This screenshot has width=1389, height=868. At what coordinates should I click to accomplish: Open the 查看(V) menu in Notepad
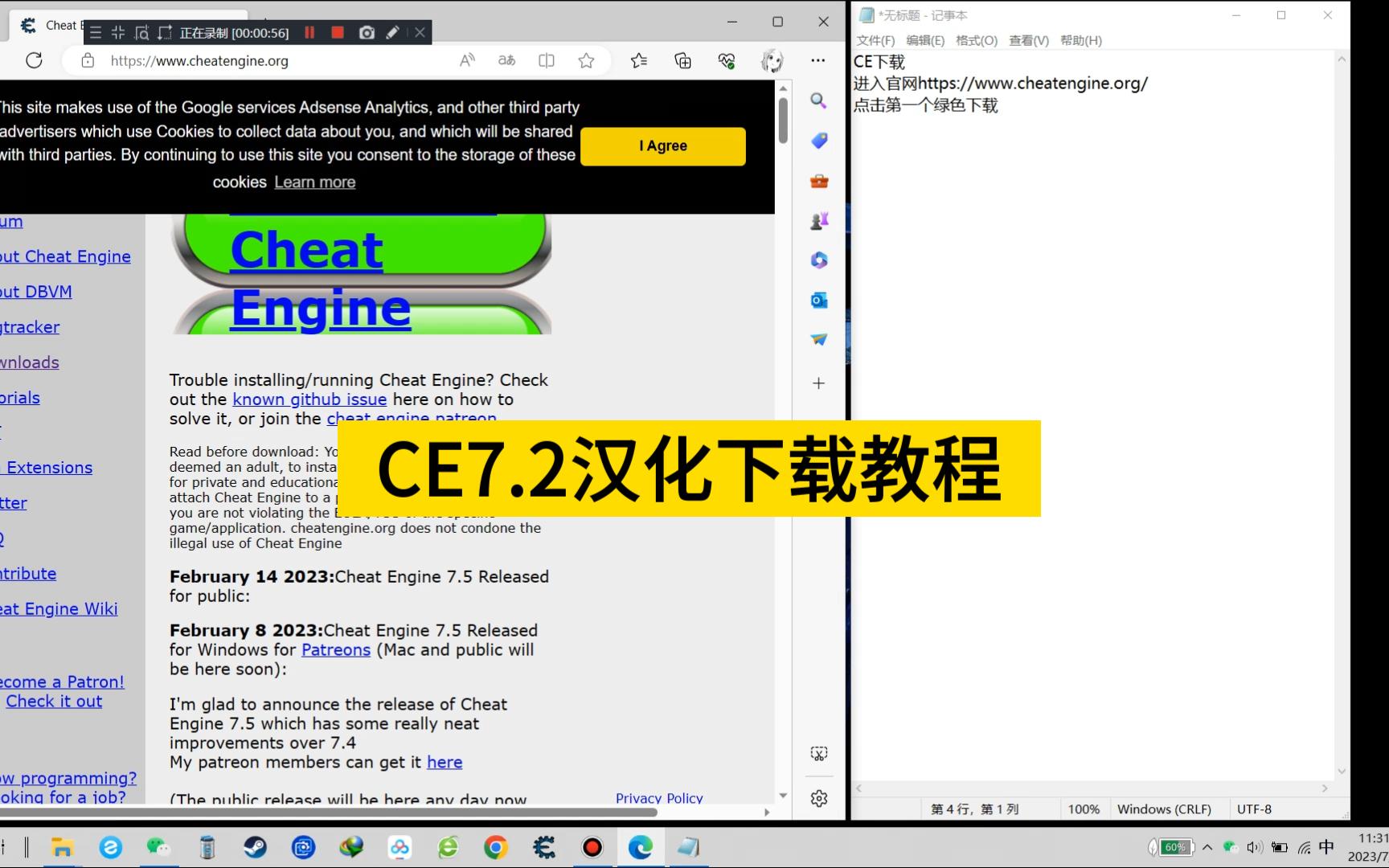1028,40
